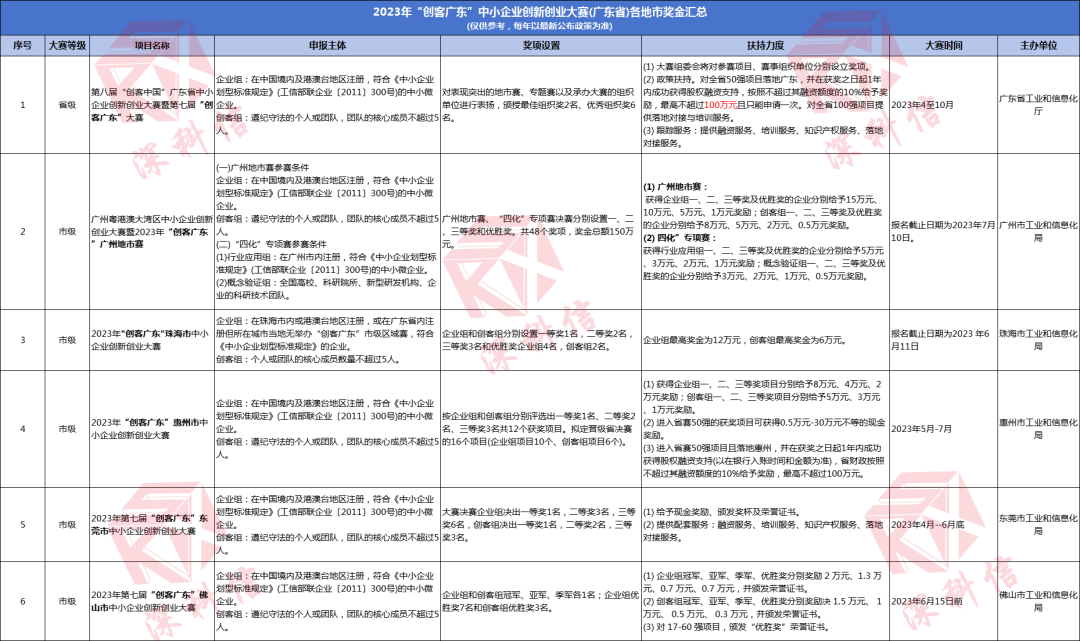Click award cell "大赛决赛企业组决出一等奖1名"
This screenshot has width=1080, height=641.
[541, 525]
